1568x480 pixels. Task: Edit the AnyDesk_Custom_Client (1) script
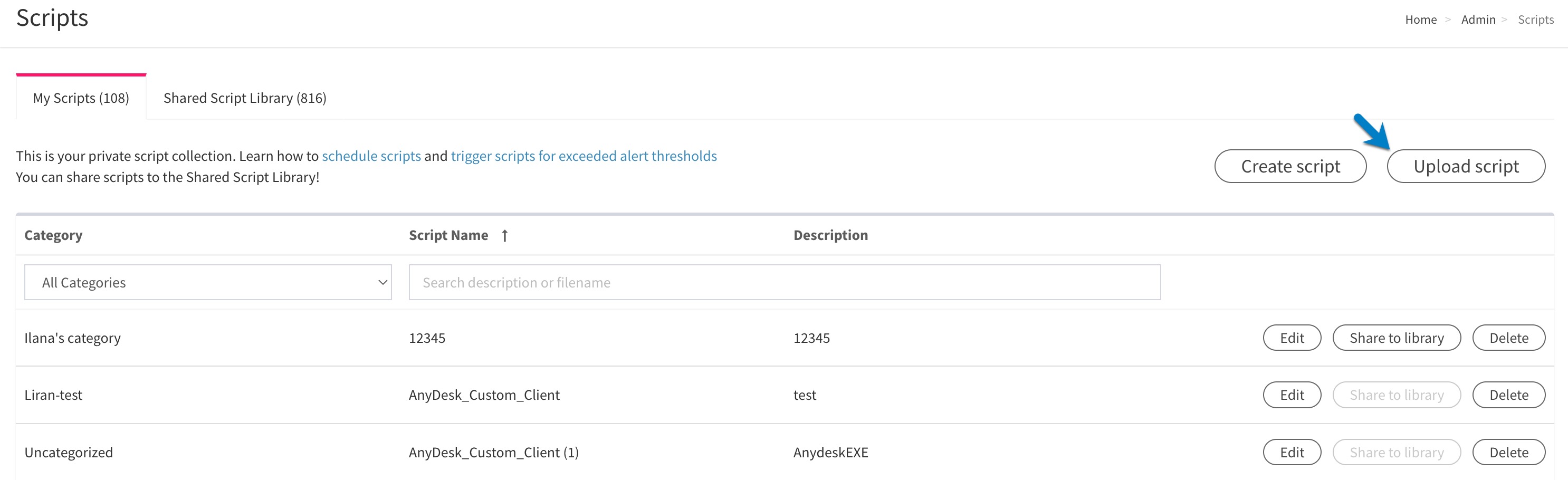tap(1292, 452)
